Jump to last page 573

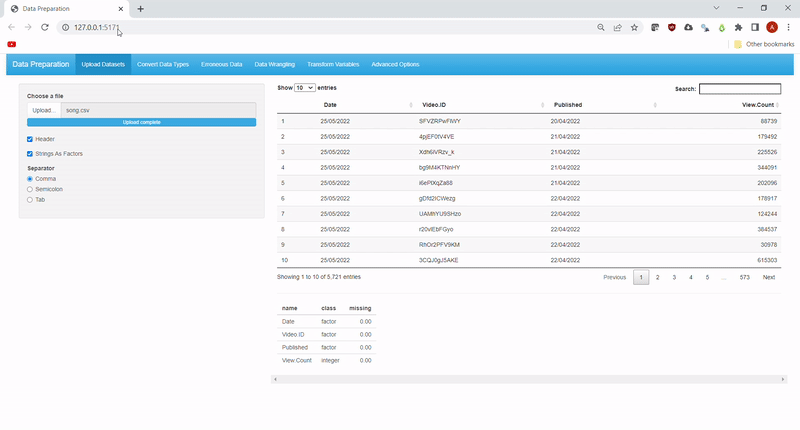tap(745, 277)
